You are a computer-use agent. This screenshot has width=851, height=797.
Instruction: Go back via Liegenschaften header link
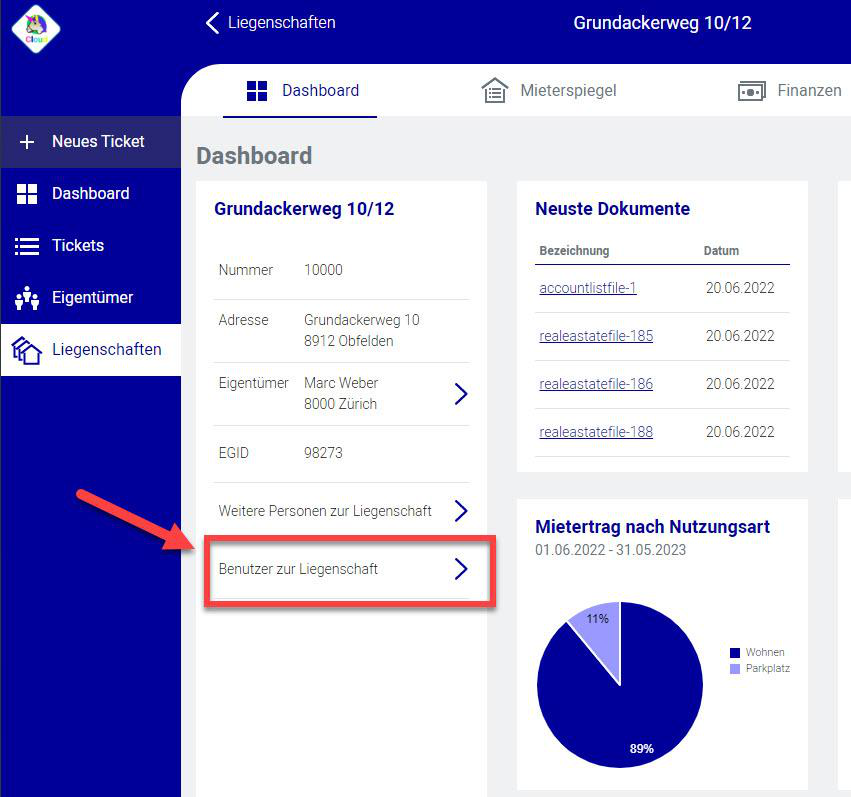coord(281,23)
